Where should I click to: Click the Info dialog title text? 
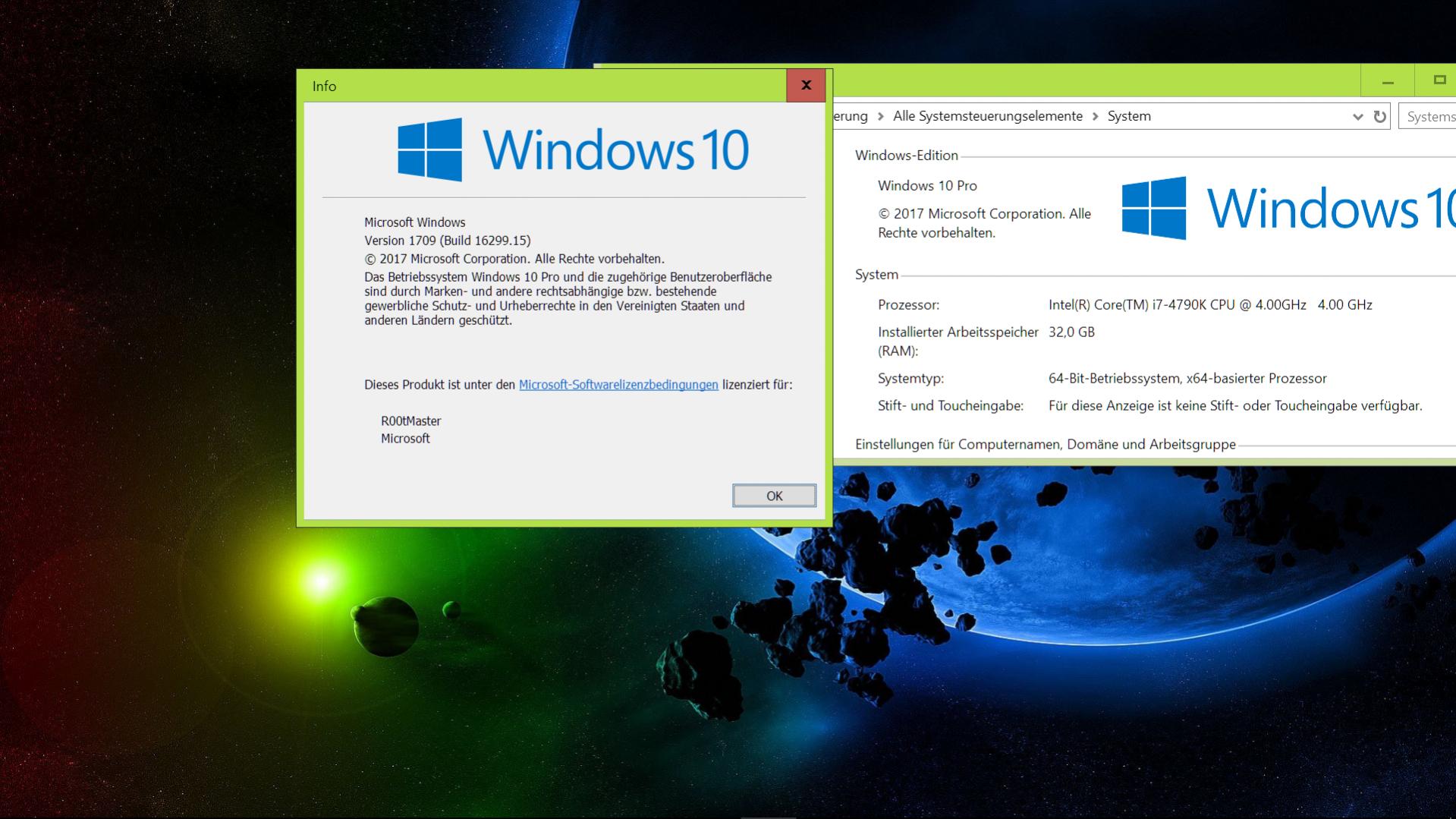[x=324, y=86]
